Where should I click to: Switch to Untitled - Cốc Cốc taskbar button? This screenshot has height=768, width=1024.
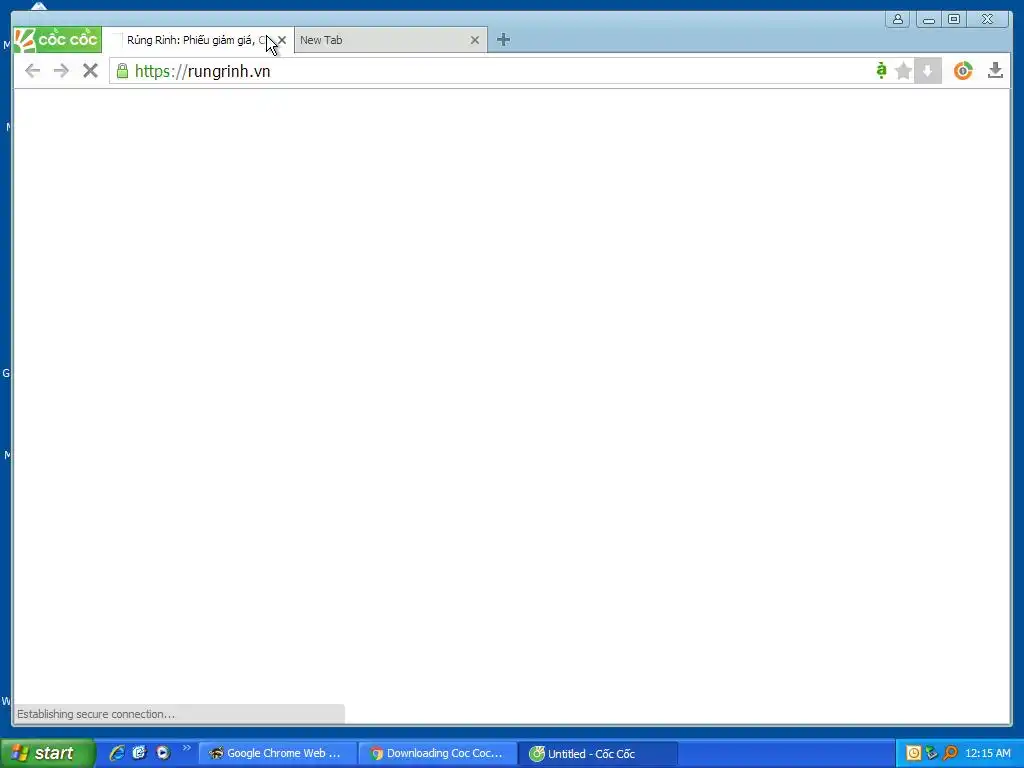(598, 753)
